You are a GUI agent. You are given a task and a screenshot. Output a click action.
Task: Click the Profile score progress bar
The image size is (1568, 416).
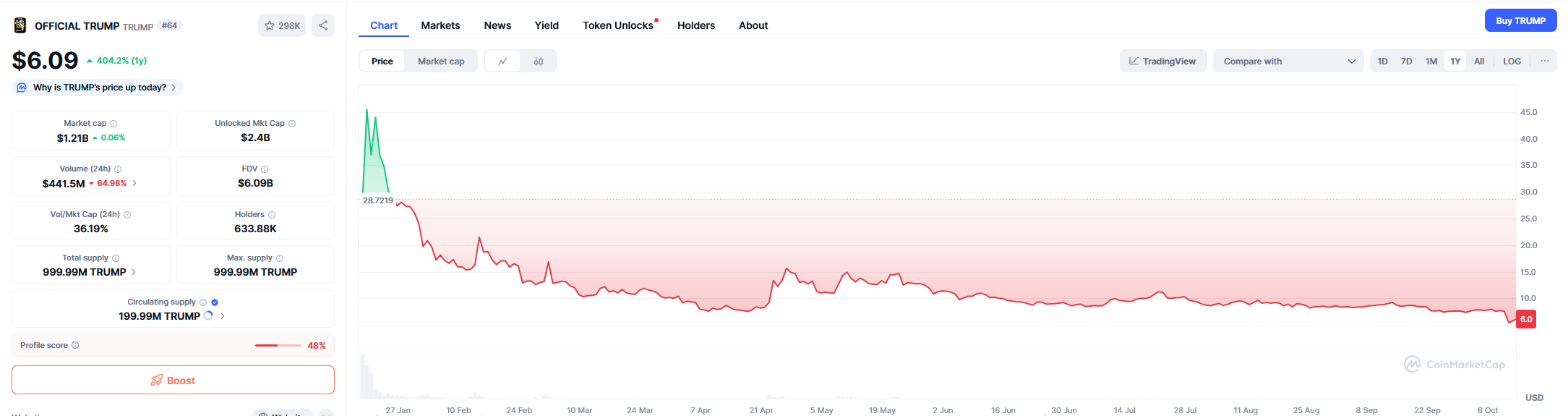click(x=278, y=345)
